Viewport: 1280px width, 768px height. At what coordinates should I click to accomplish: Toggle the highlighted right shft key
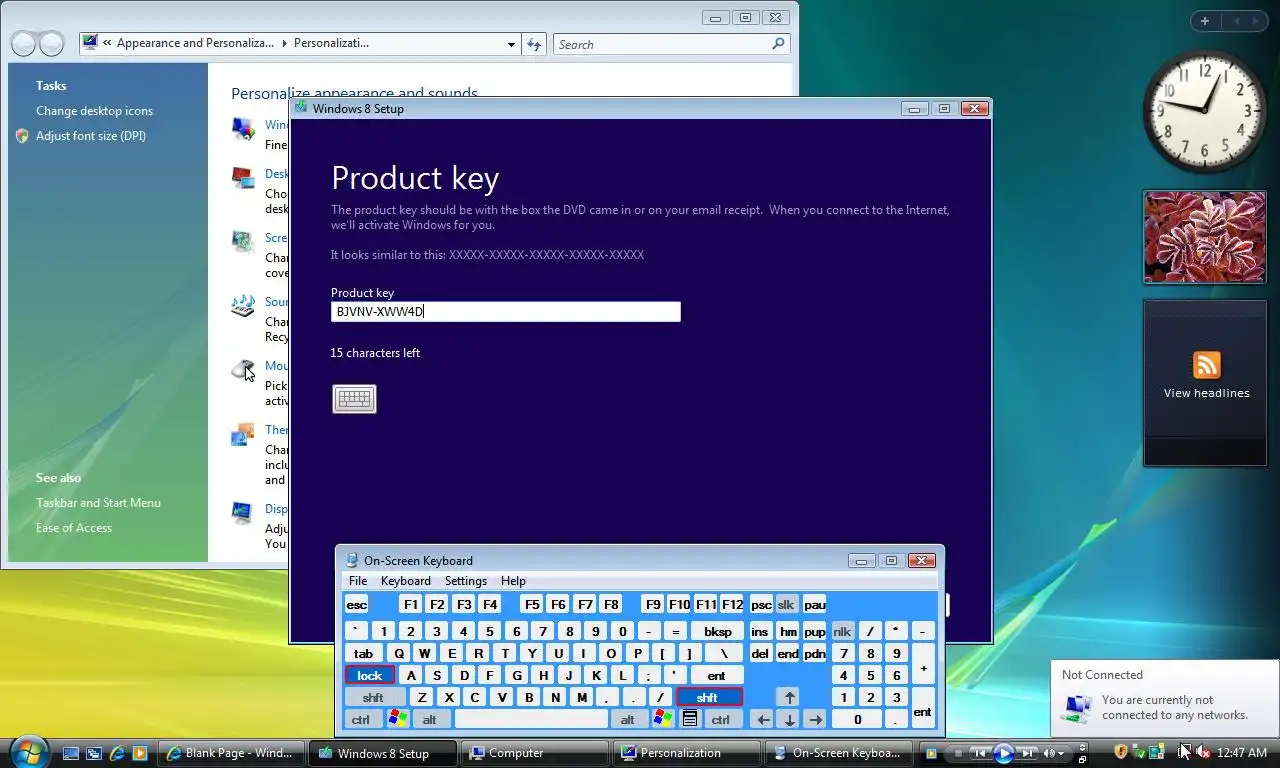click(x=708, y=697)
